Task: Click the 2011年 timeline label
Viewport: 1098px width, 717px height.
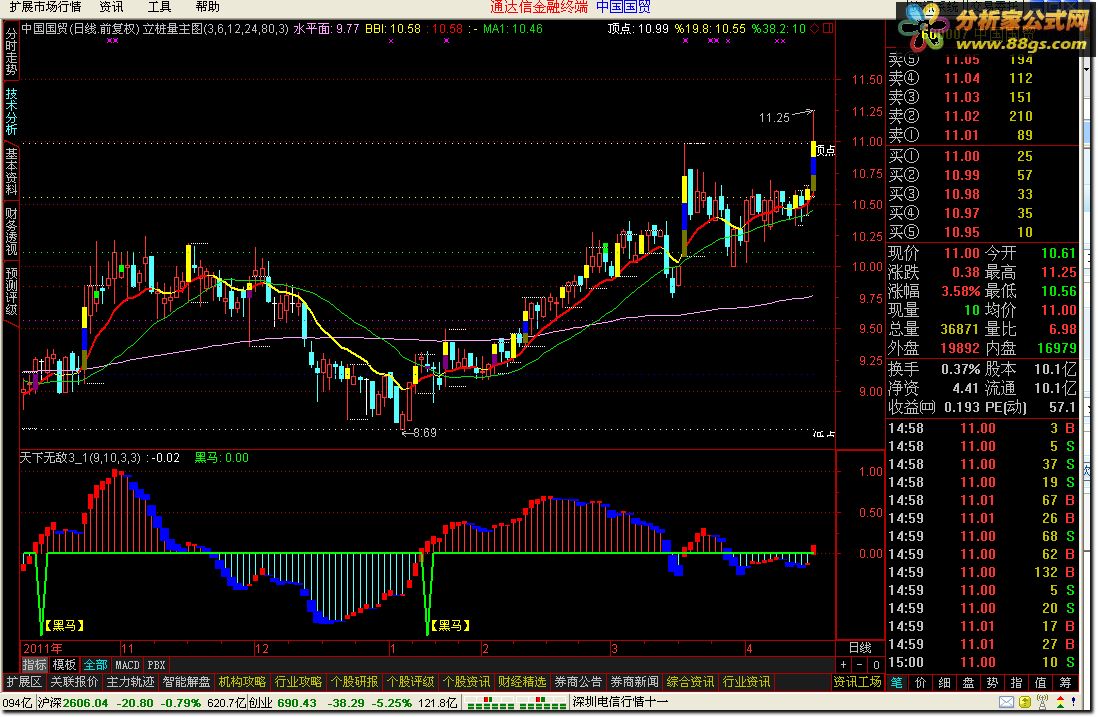Action: click(x=43, y=648)
